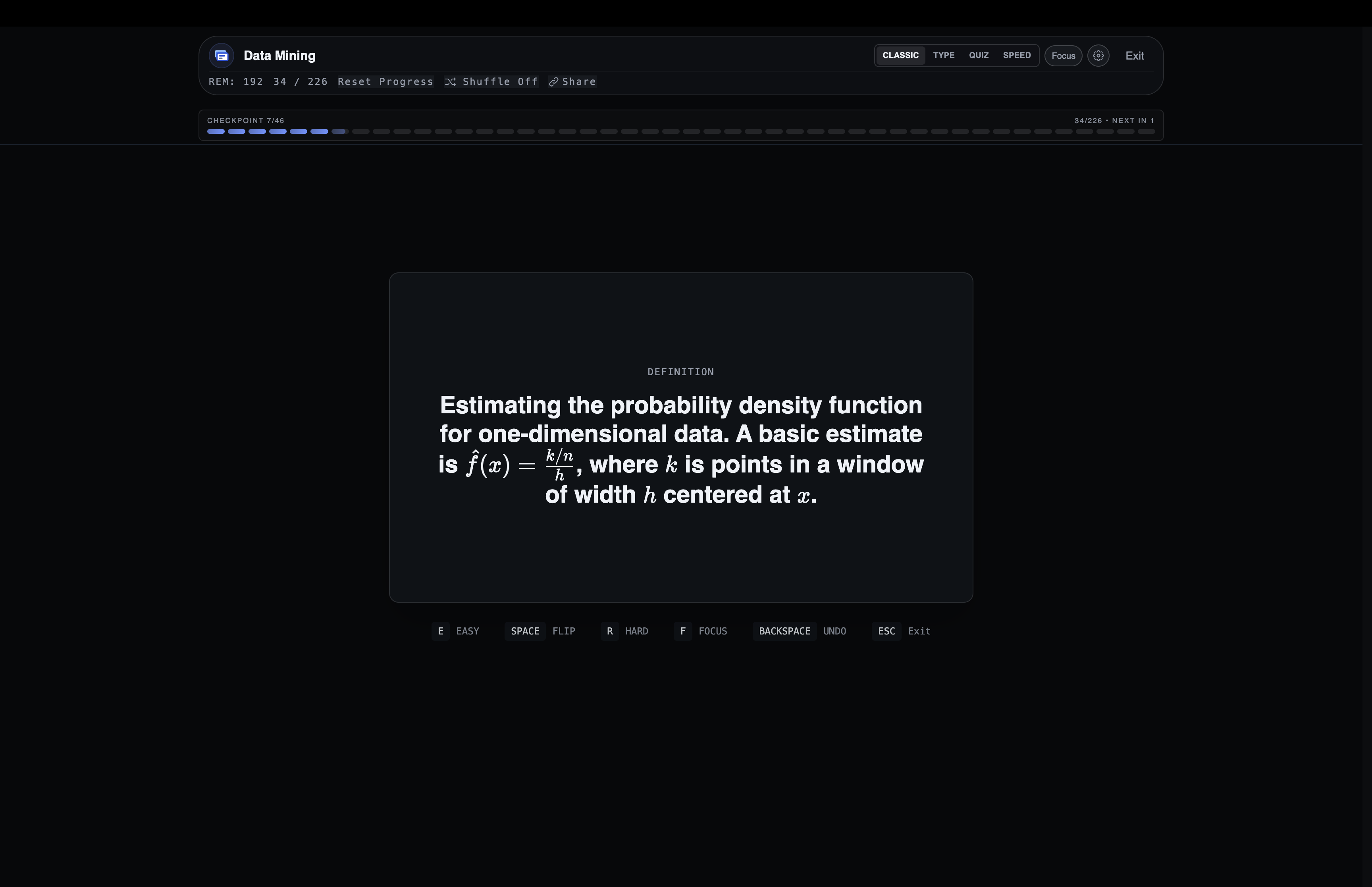Click the Data Mining deck icon

(222, 56)
